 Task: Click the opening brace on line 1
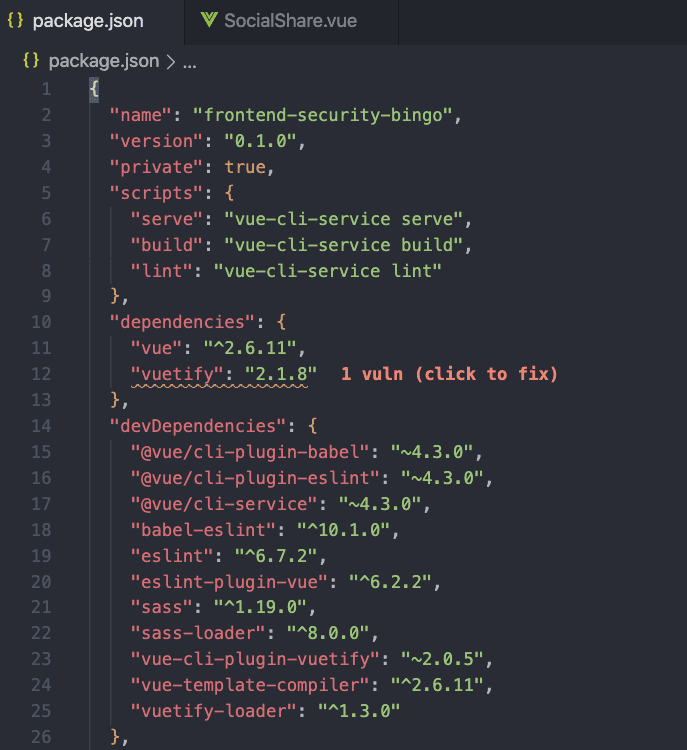(x=94, y=89)
